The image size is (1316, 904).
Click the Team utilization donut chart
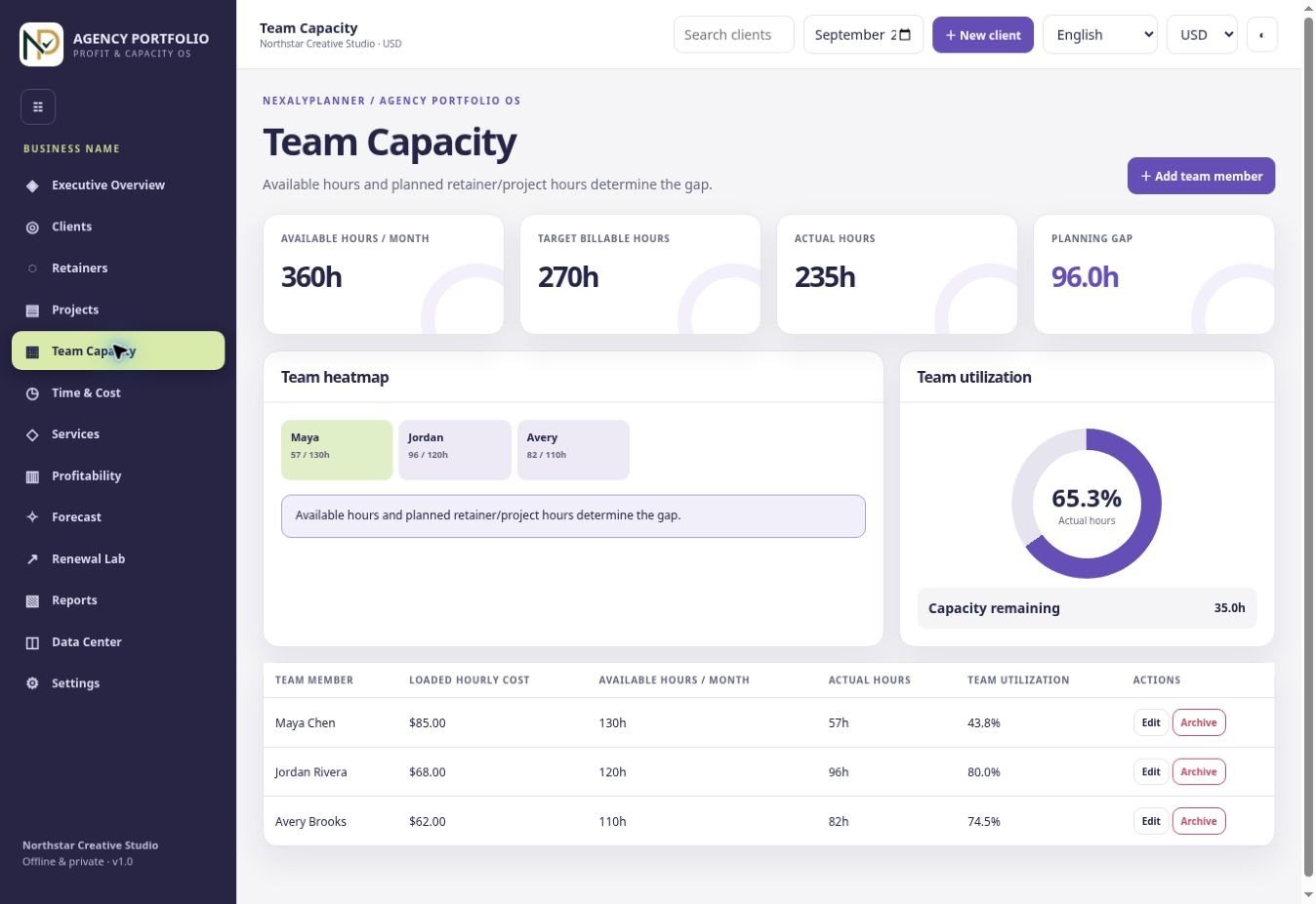pyautogui.click(x=1087, y=504)
